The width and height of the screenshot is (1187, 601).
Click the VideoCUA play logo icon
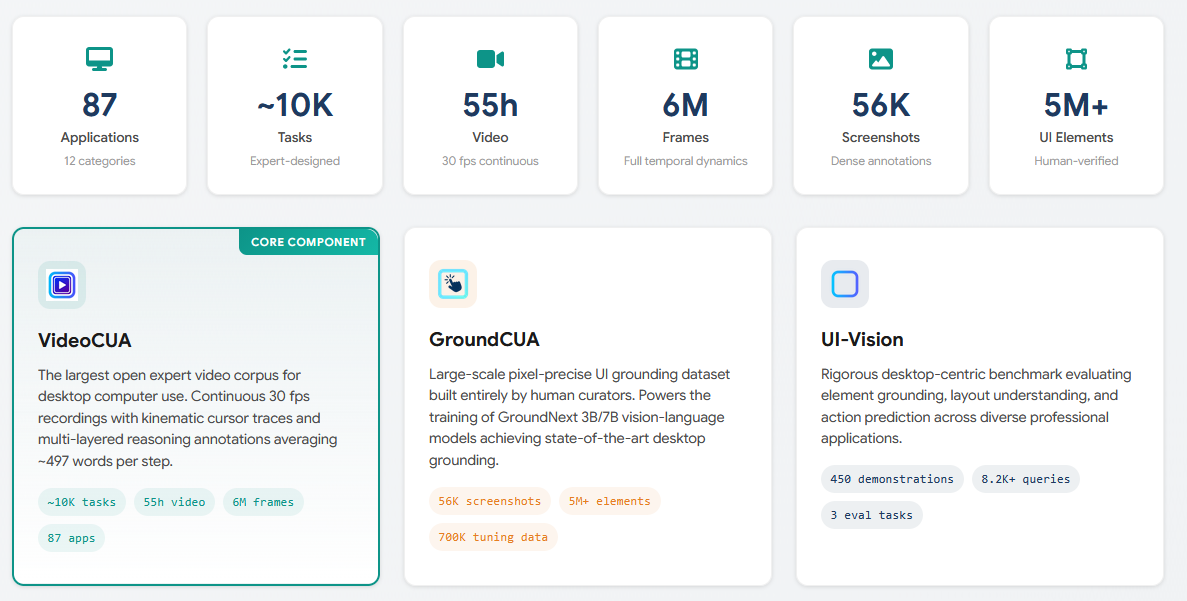tap(62, 285)
